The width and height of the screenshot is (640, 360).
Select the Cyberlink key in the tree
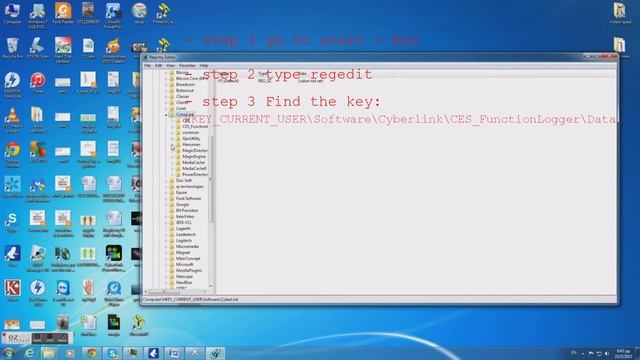[184, 115]
